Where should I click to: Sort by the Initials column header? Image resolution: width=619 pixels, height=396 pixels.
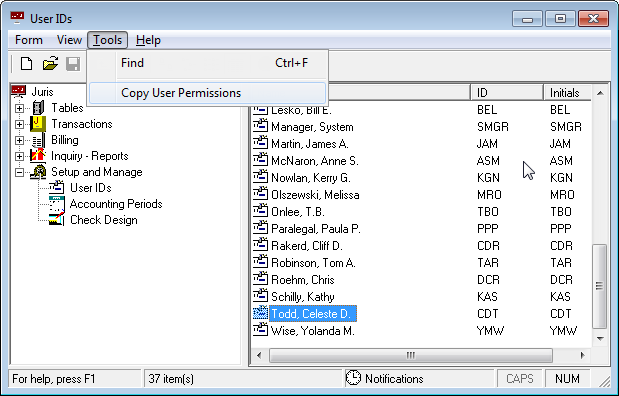pyautogui.click(x=567, y=92)
